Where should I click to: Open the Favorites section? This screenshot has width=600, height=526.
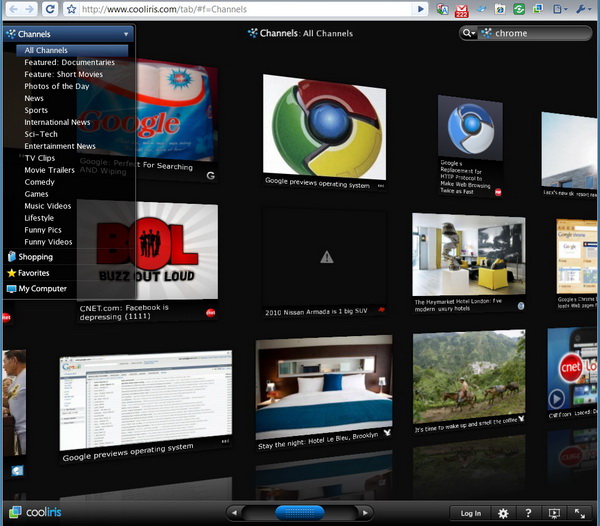29,273
